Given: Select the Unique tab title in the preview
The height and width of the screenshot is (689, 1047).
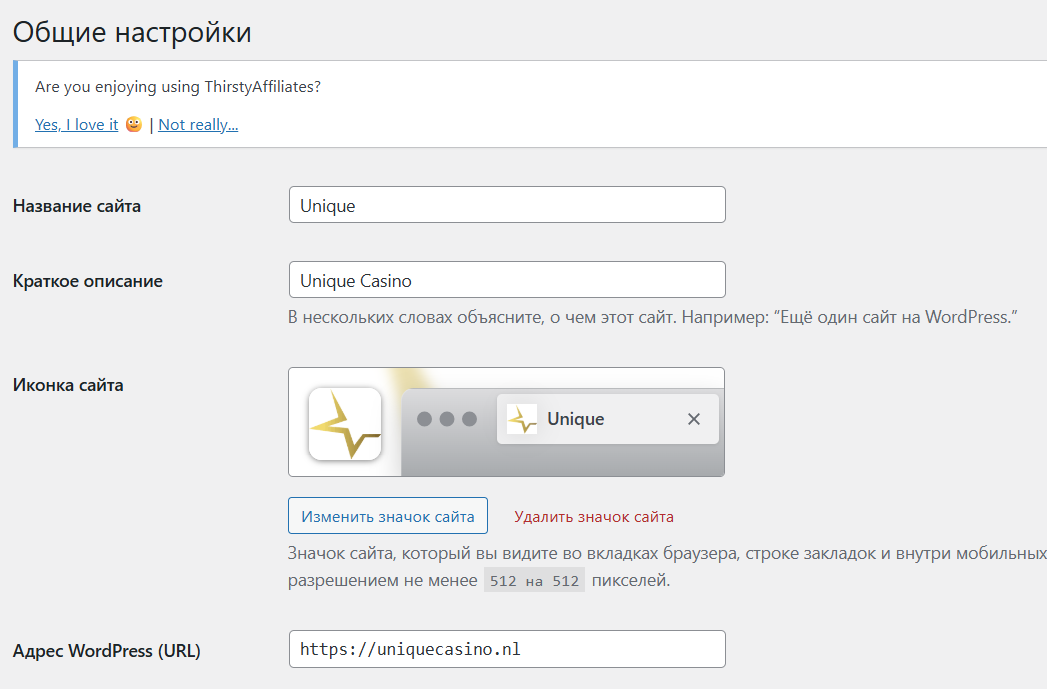Looking at the screenshot, I should point(576,419).
